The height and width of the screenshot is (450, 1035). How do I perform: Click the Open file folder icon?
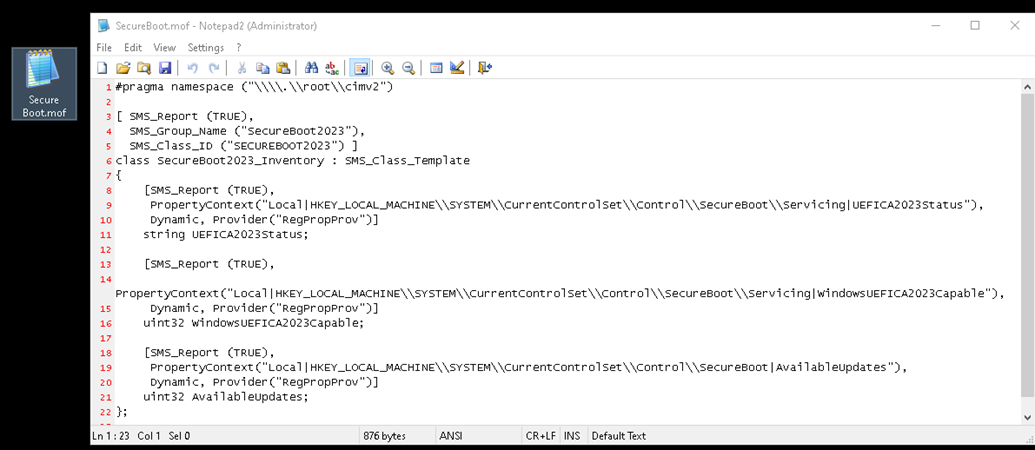click(x=123, y=68)
